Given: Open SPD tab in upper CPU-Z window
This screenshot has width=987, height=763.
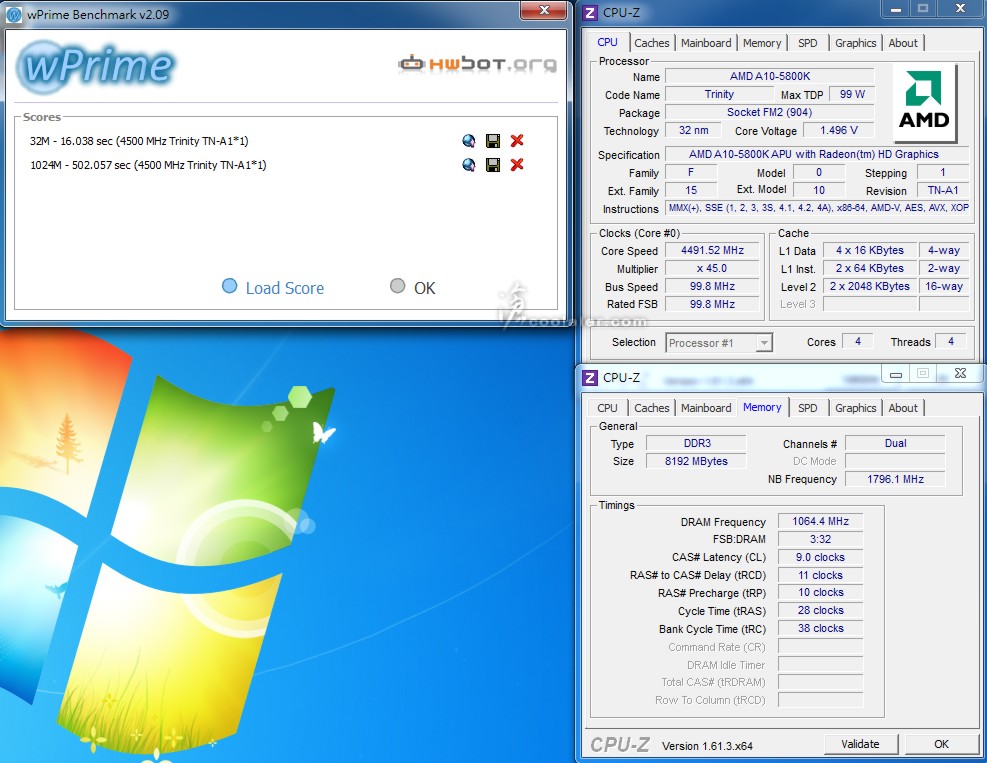Looking at the screenshot, I should (x=808, y=43).
